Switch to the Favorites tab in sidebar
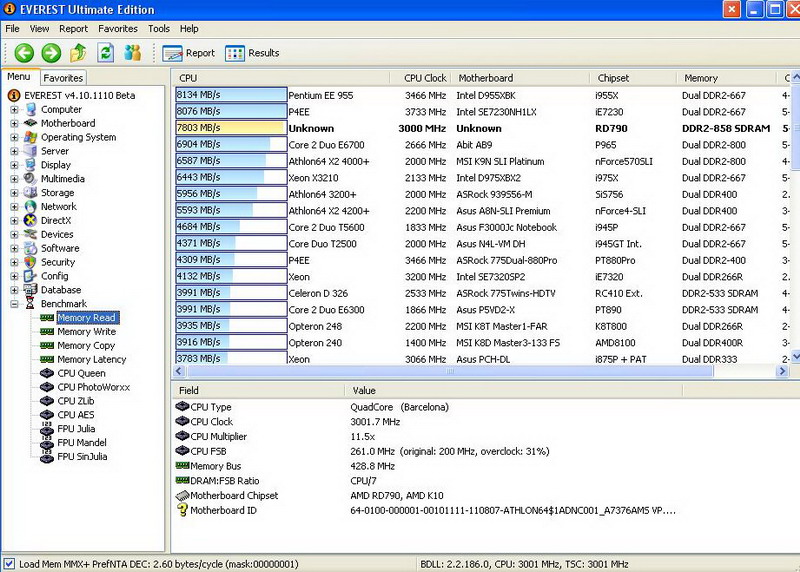The height and width of the screenshot is (572, 800). [x=63, y=78]
